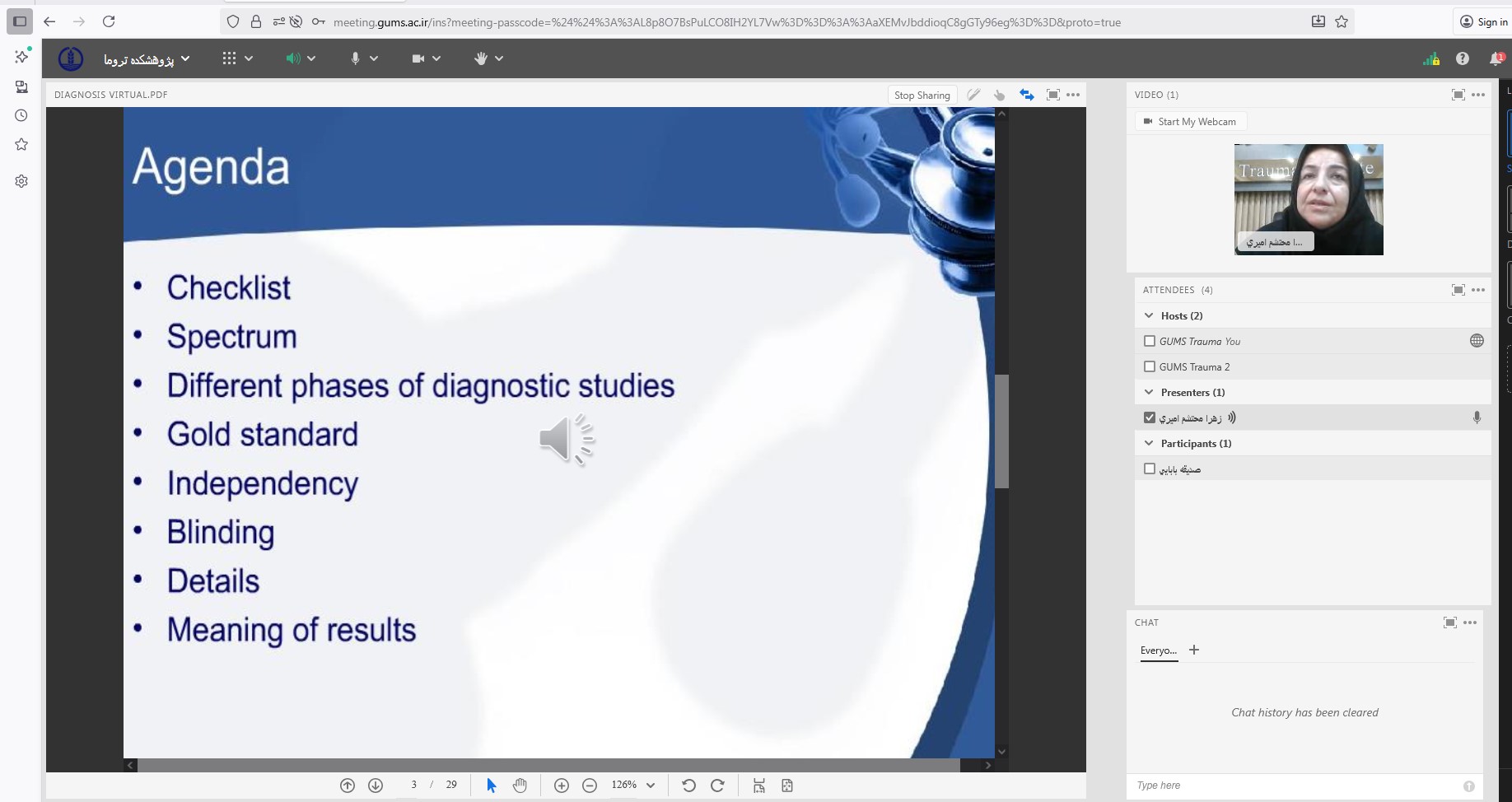Image resolution: width=1512 pixels, height=802 pixels.
Task: Rotate the document counterclockwise
Action: 689,786
